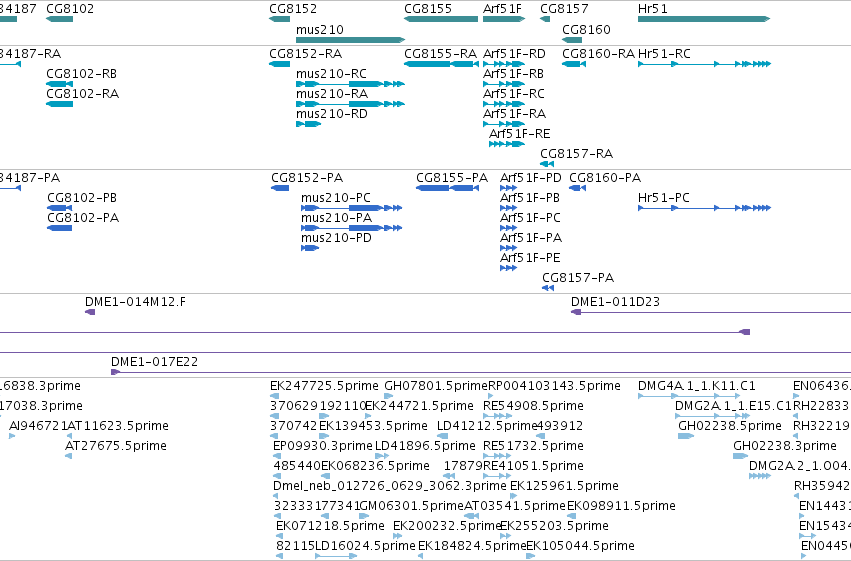Open the mus210 gene feature
The width and height of the screenshot is (851, 561).
[351, 40]
